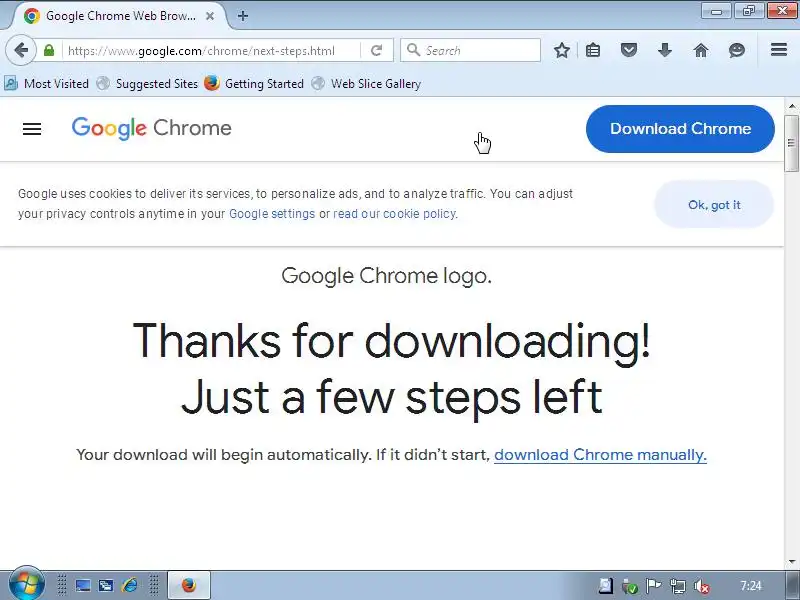Dismiss cookie notice with Ok, got it
800x600 pixels.
click(x=714, y=205)
